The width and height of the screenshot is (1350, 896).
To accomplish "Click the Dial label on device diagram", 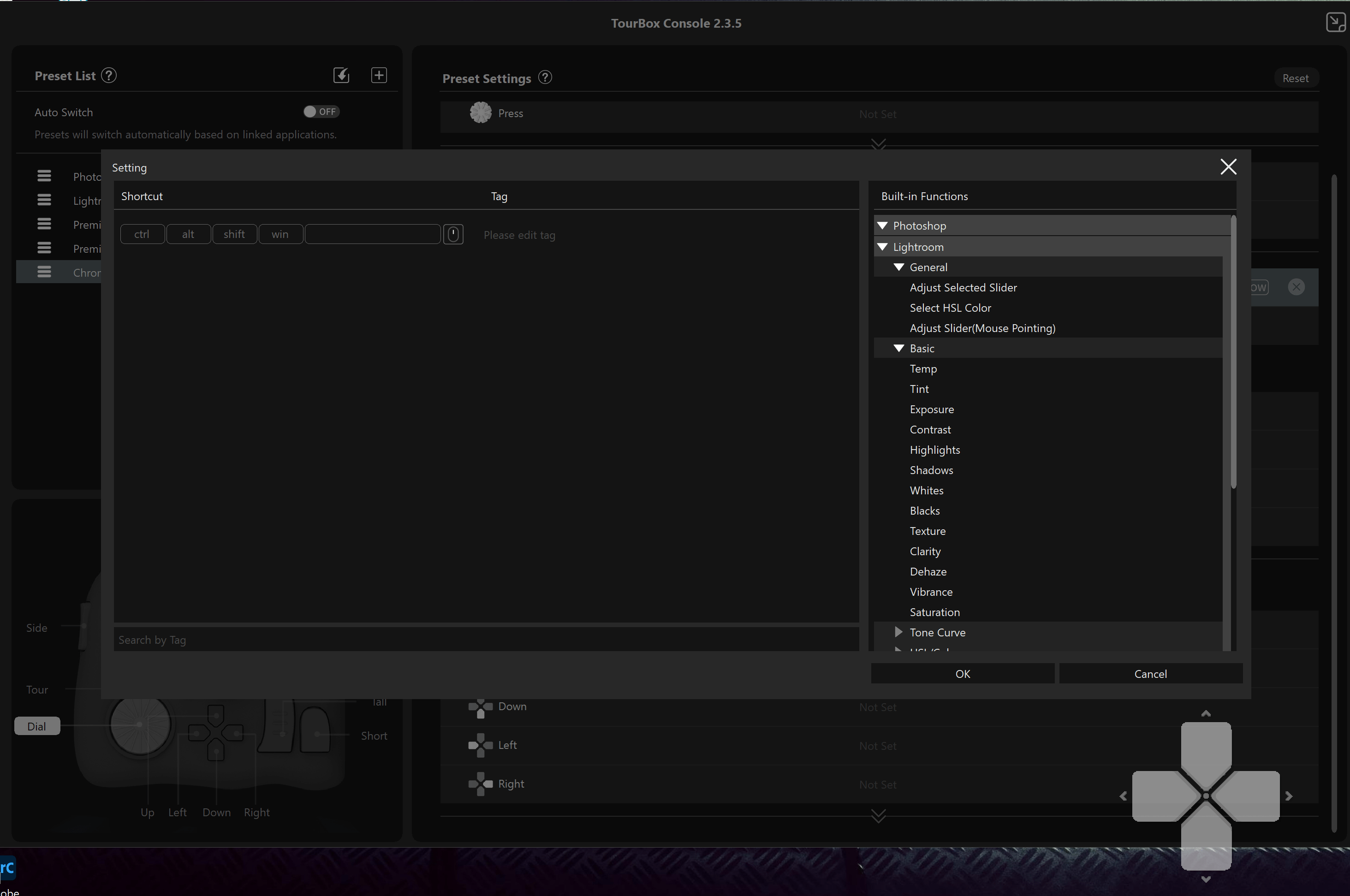I will pyautogui.click(x=36, y=726).
